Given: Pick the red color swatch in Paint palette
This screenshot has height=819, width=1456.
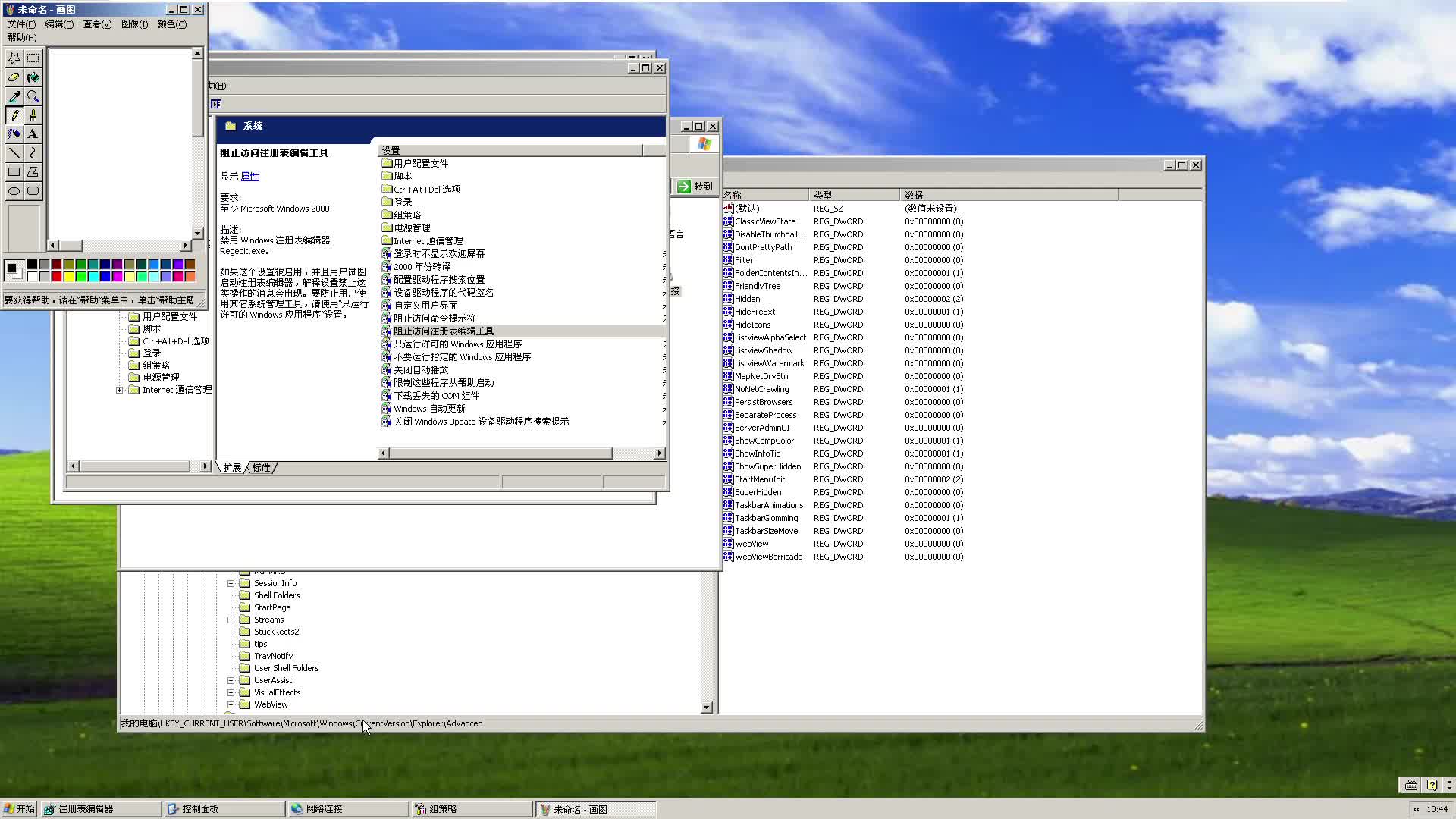Looking at the screenshot, I should pos(56,276).
